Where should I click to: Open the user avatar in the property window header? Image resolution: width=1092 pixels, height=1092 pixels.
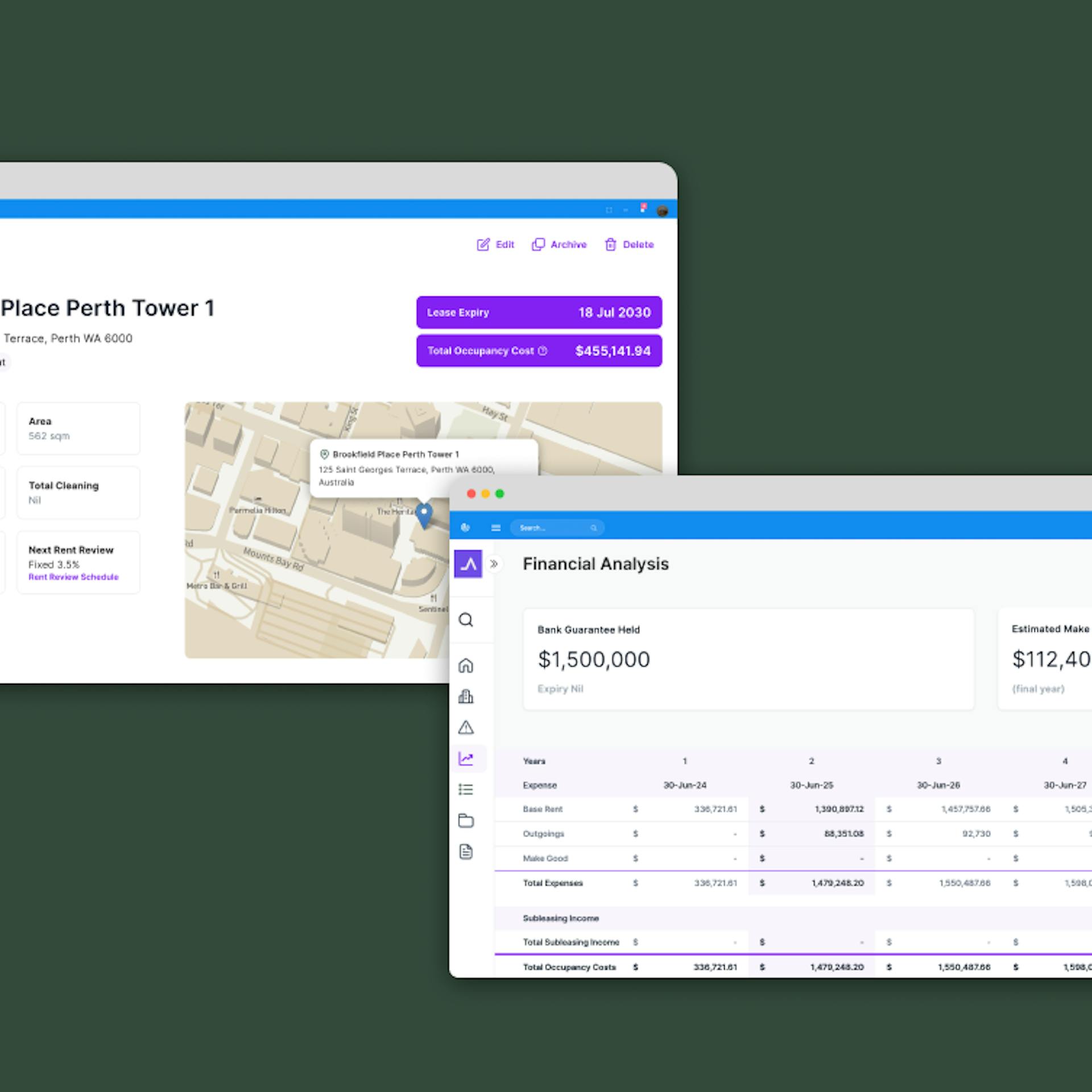click(x=662, y=211)
